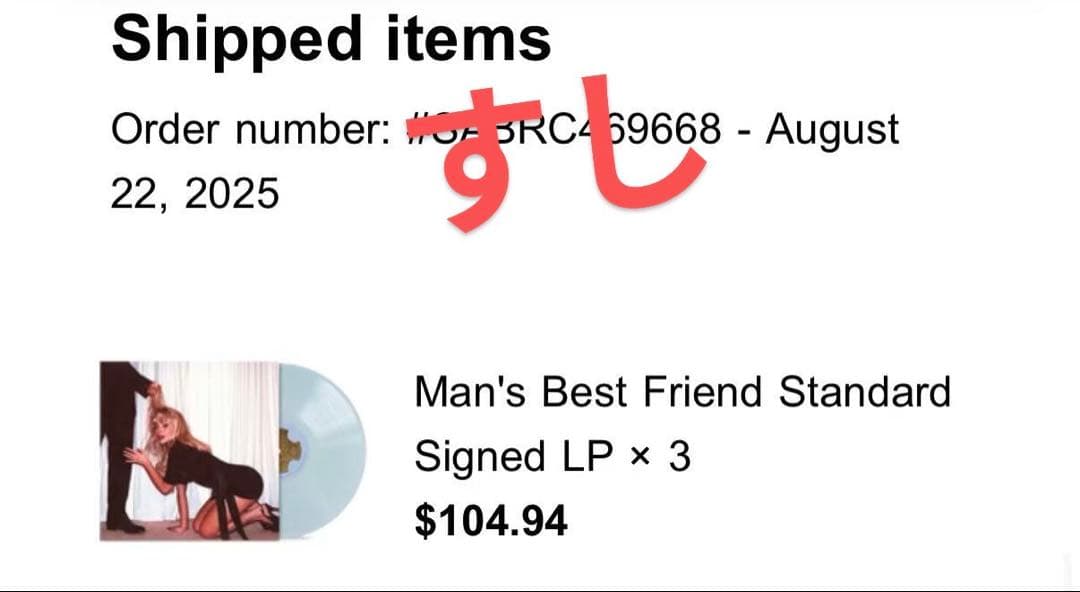Click the word August in the order date

[833, 130]
